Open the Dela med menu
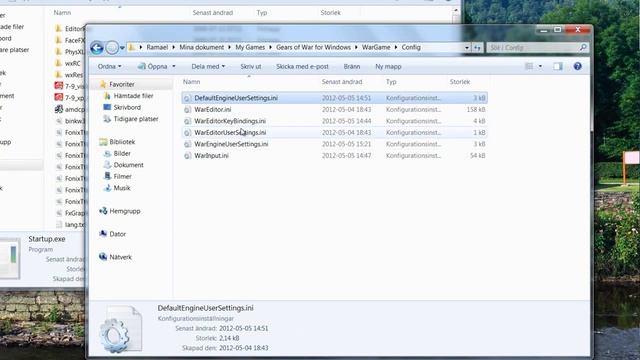Viewport: 640px width, 360px height. [208, 66]
